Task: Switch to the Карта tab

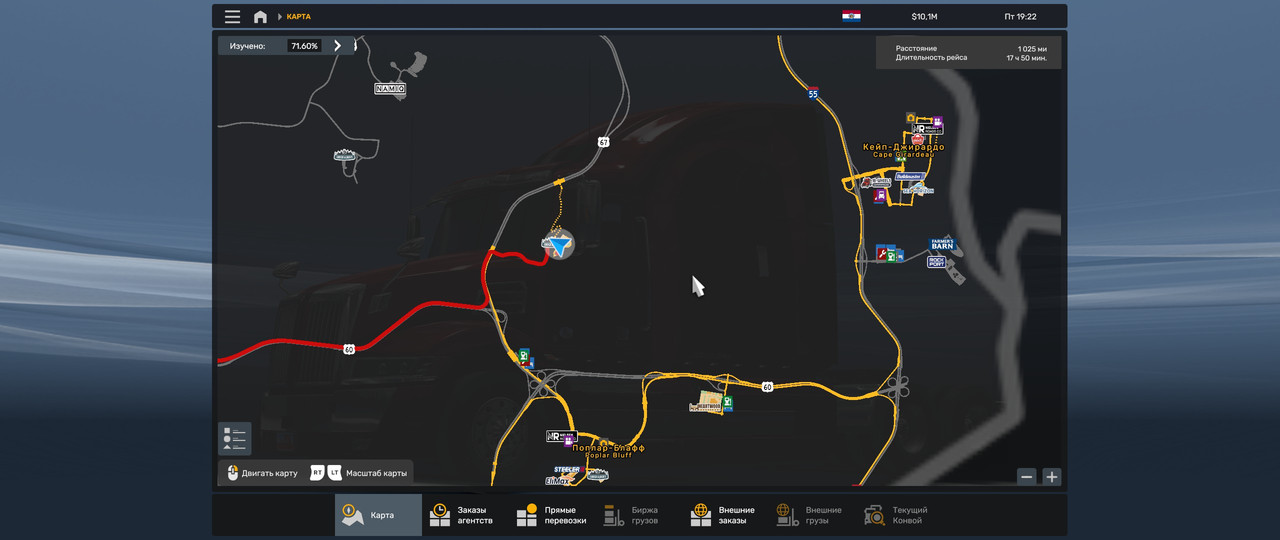Action: coord(378,515)
